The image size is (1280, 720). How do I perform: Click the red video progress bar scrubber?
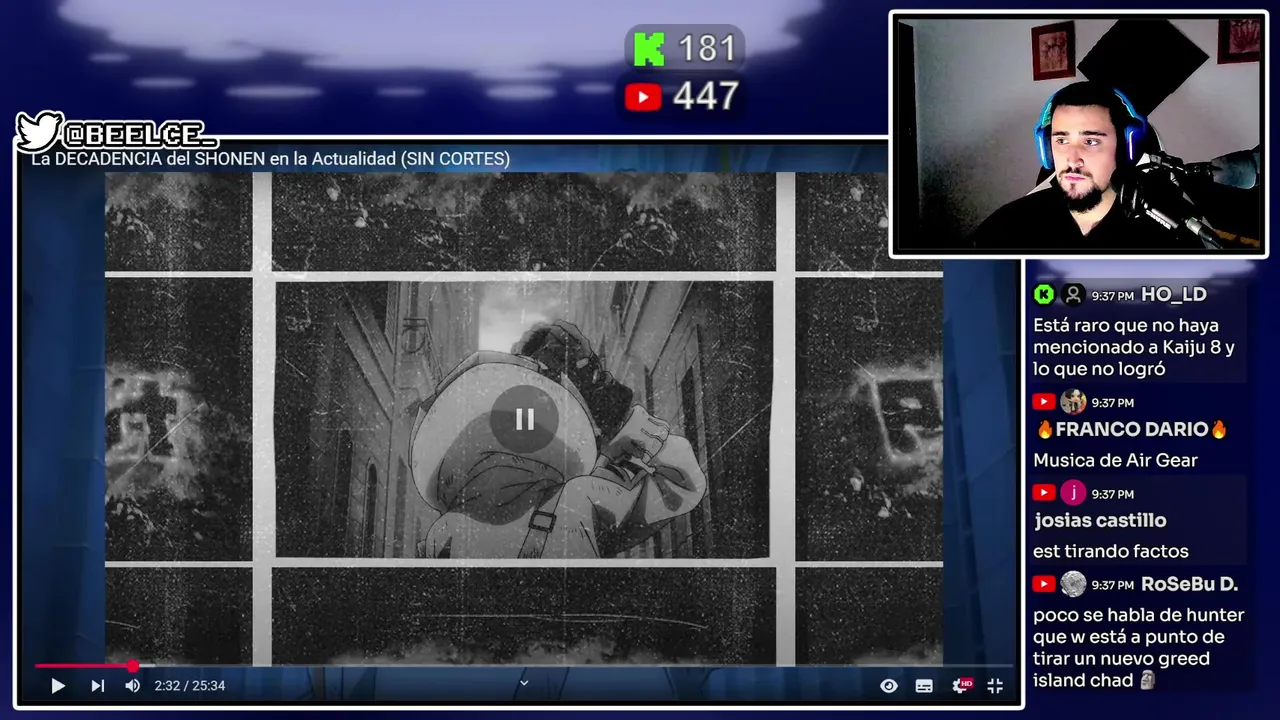(133, 666)
